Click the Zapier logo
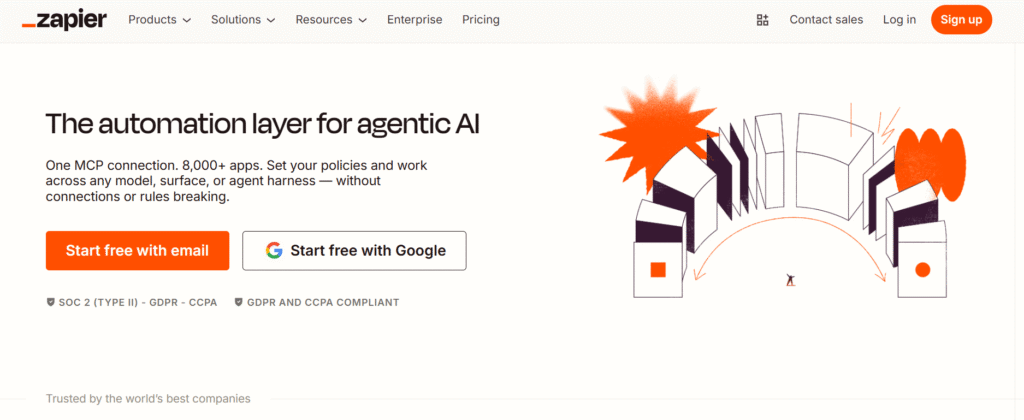The image size is (1024, 420). pos(64,20)
